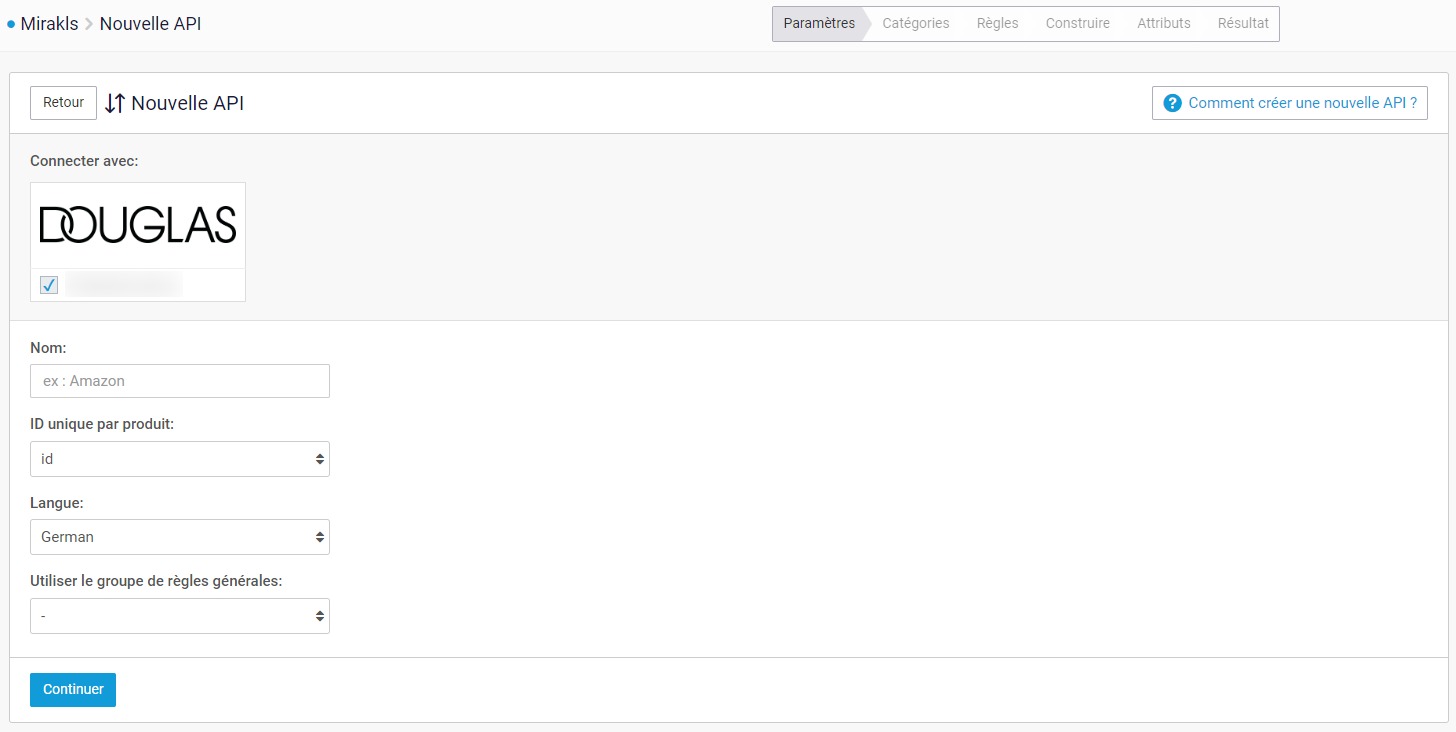1456x732 pixels.
Task: Click the Retour button
Action: [x=63, y=103]
